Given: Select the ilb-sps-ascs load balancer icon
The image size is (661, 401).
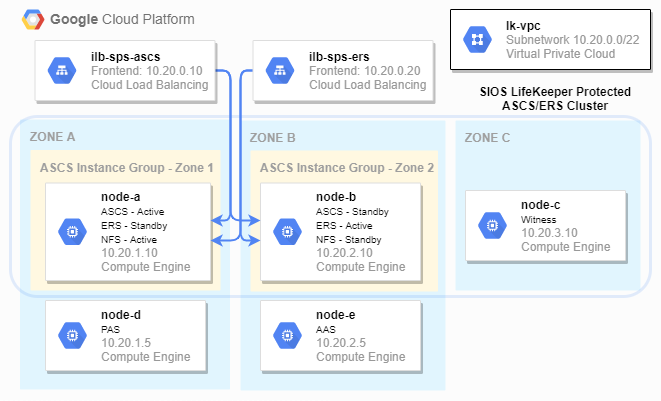Looking at the screenshot, I should tap(64, 71).
